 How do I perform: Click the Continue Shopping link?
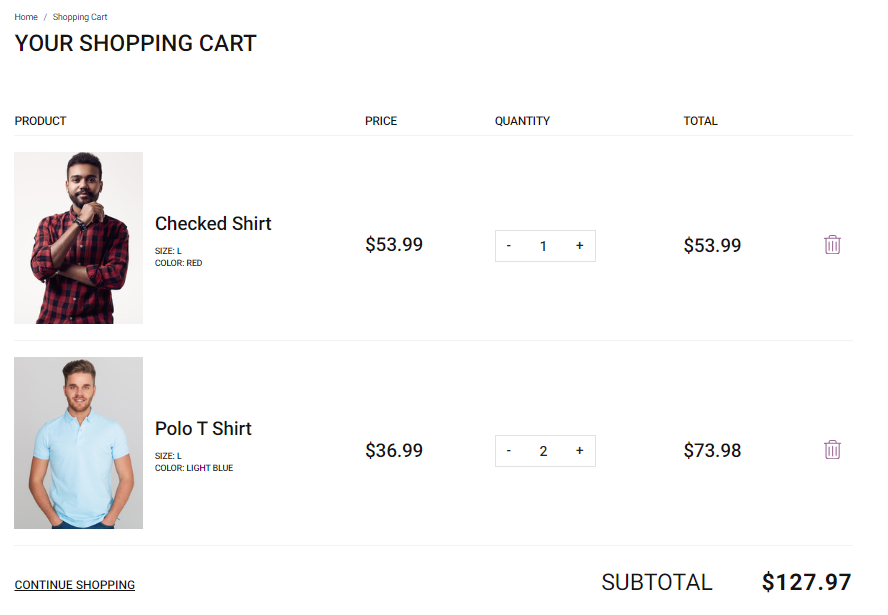coord(75,585)
